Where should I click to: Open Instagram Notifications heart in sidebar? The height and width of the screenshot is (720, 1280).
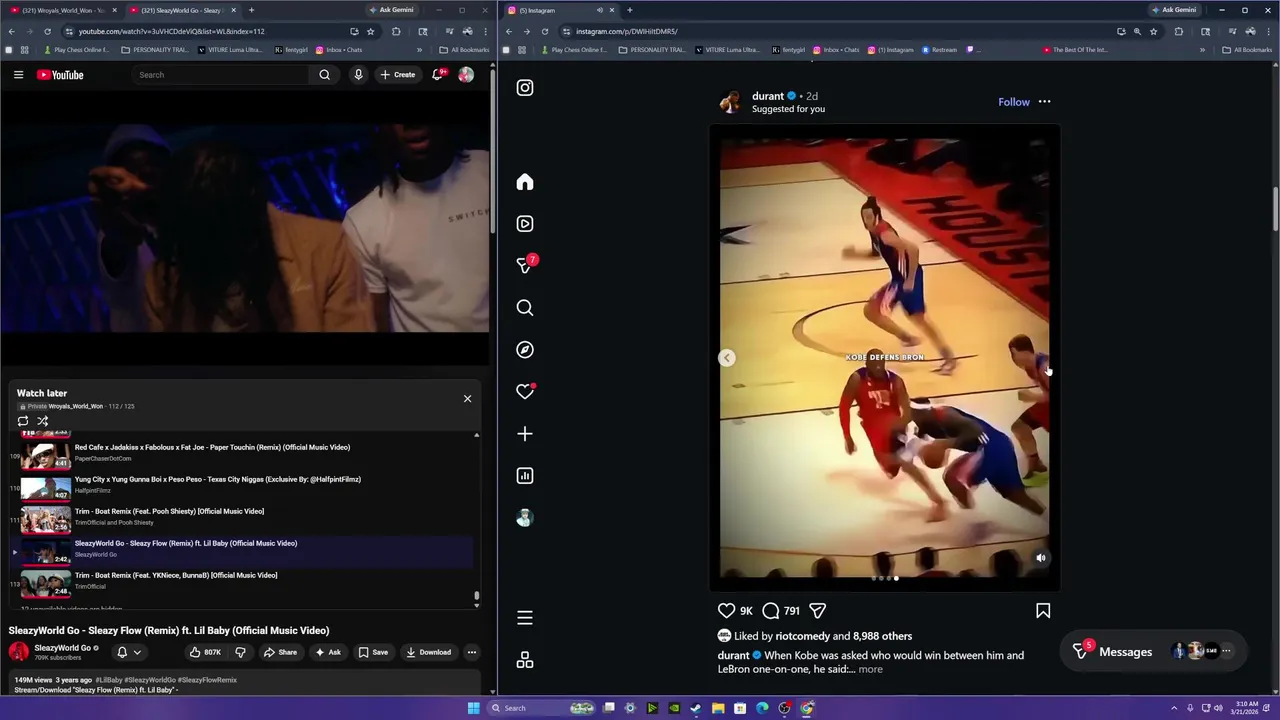point(525,392)
